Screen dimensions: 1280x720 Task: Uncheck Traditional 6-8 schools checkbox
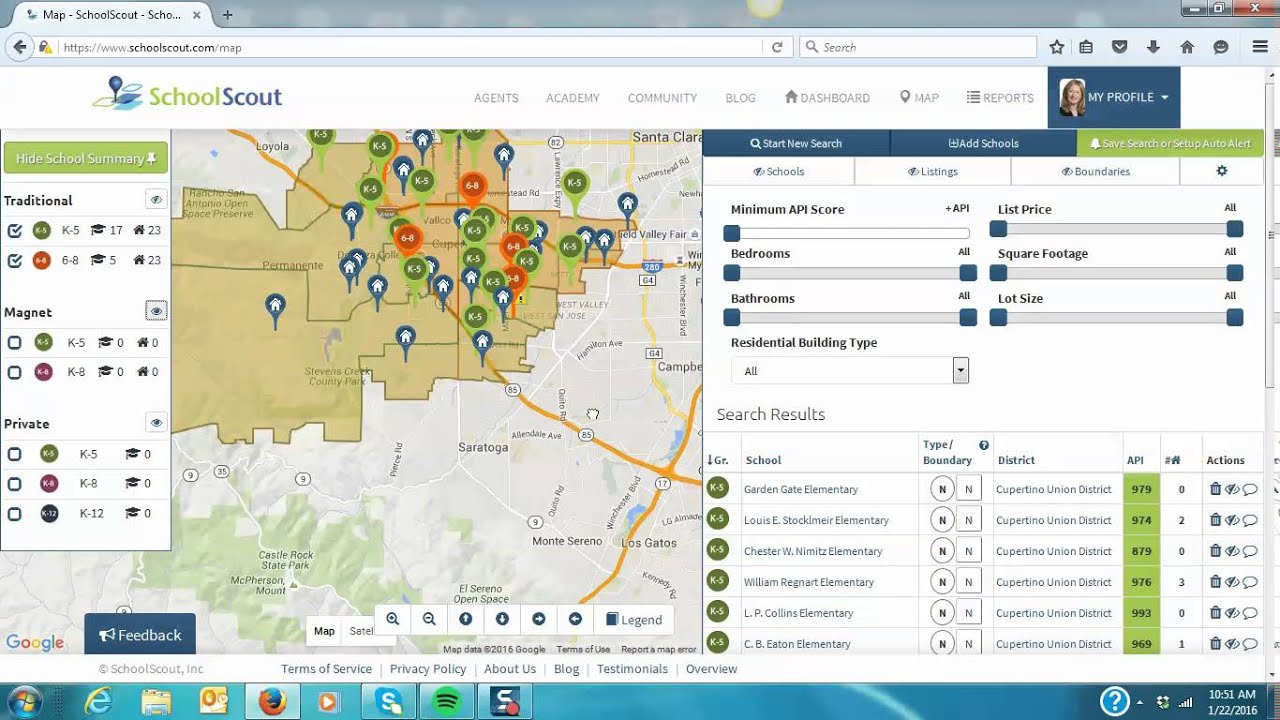pyautogui.click(x=15, y=261)
